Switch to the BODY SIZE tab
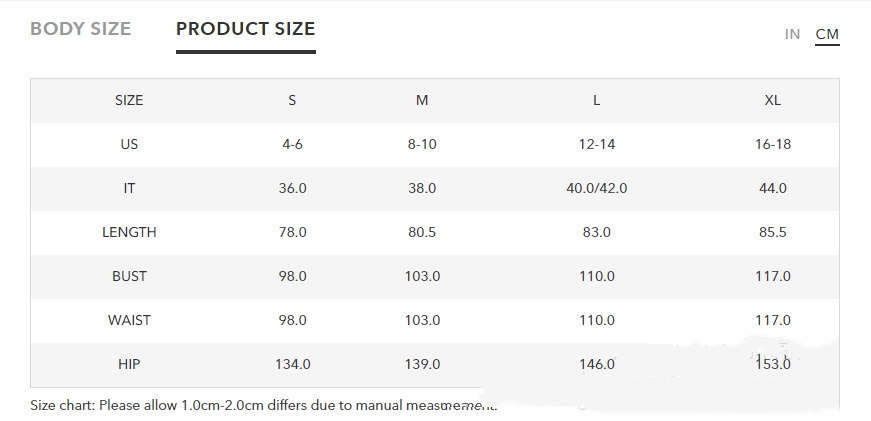This screenshot has height=421, width=871. coord(81,29)
